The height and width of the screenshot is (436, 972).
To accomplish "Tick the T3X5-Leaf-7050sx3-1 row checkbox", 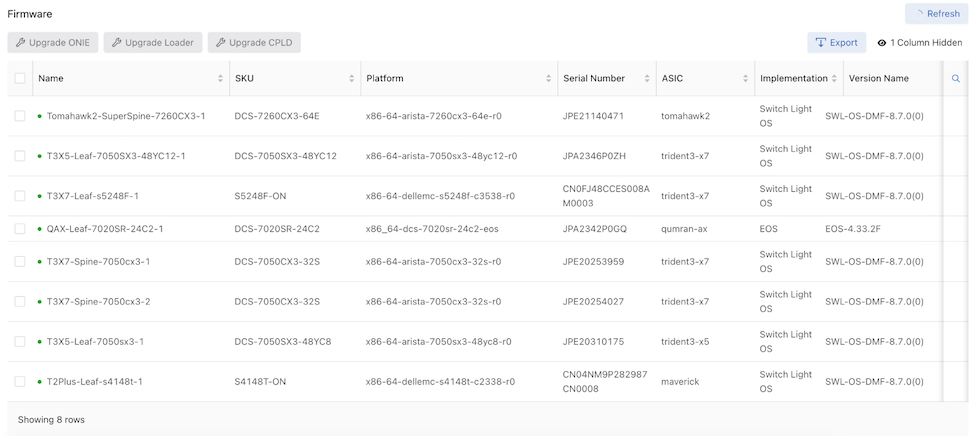I will tap(20, 341).
